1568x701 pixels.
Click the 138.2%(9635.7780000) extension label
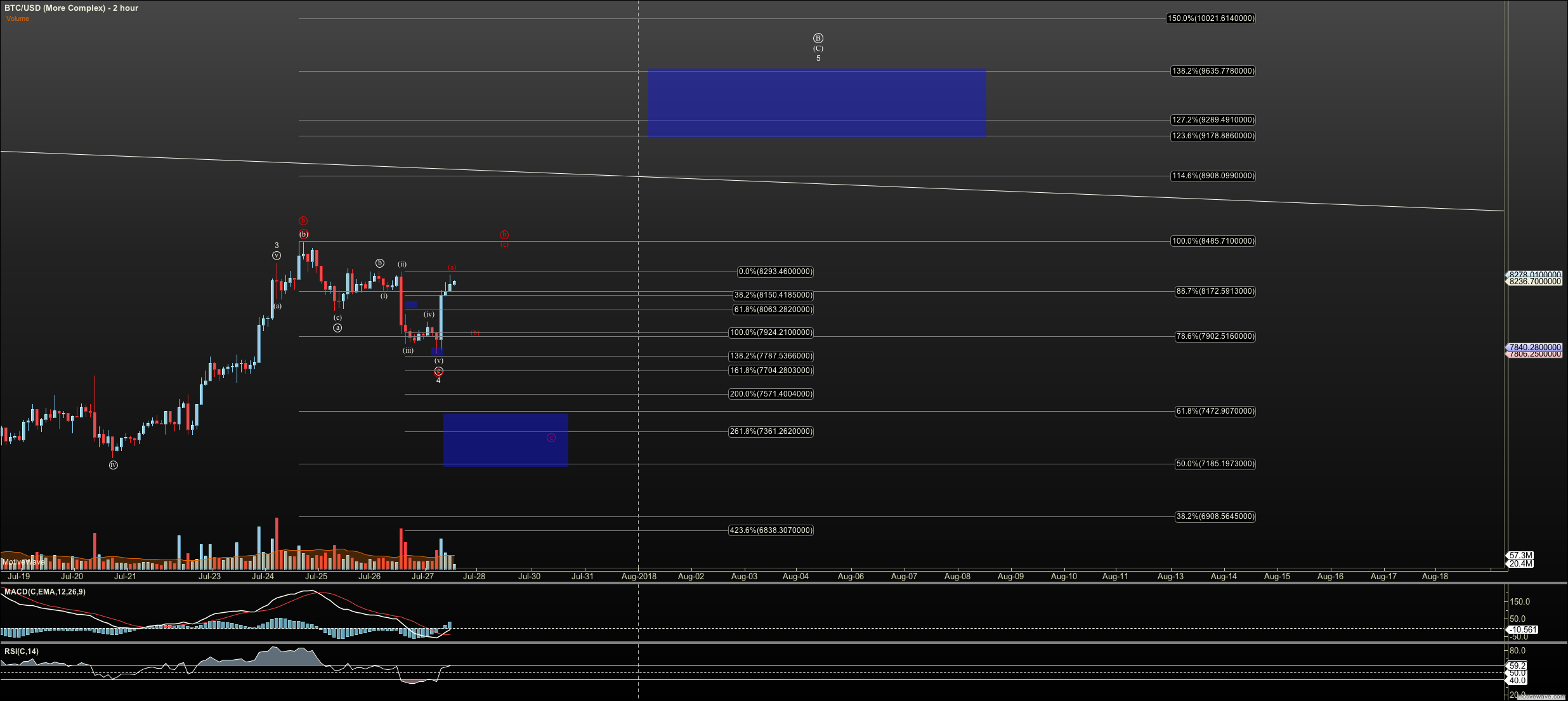coord(1213,71)
